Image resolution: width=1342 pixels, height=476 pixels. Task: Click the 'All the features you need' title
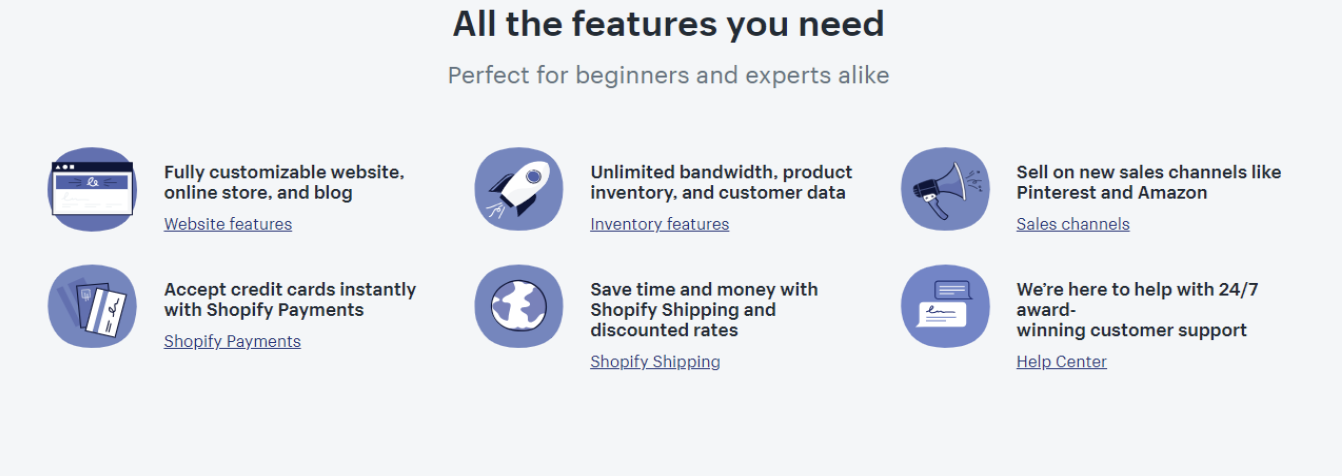668,23
